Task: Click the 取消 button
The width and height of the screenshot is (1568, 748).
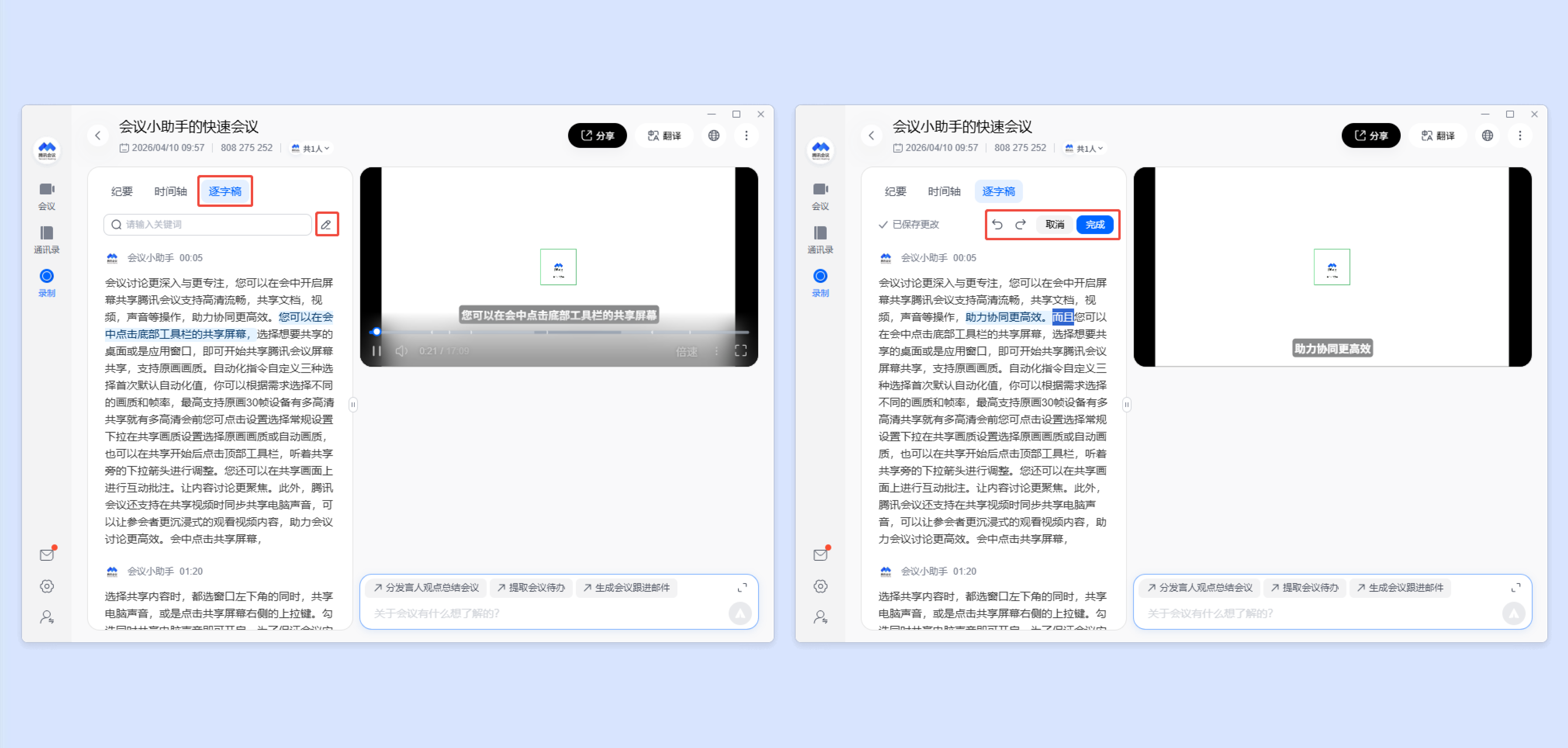Action: click(1054, 224)
